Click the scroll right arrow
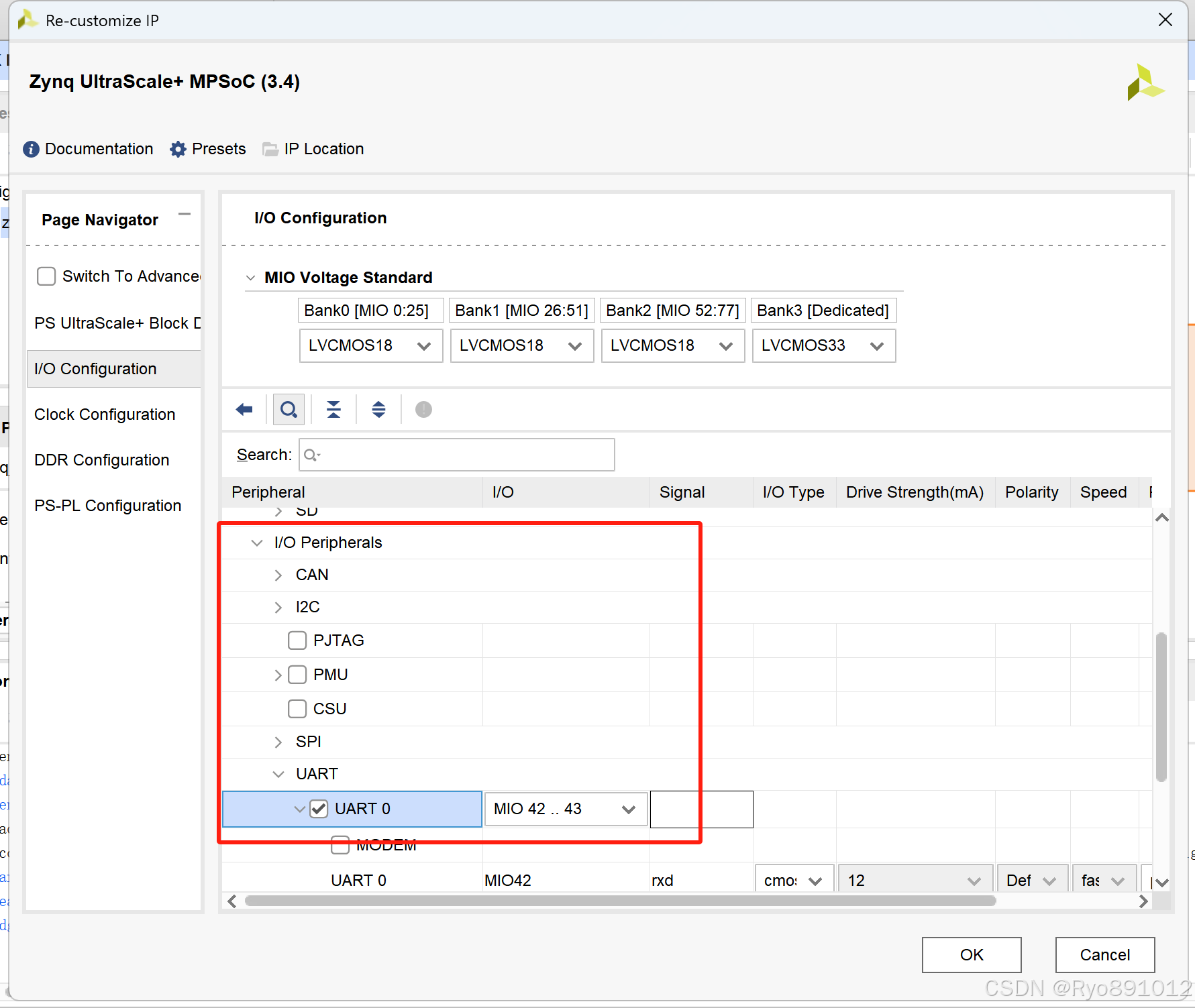Image resolution: width=1195 pixels, height=1008 pixels. 1143,901
